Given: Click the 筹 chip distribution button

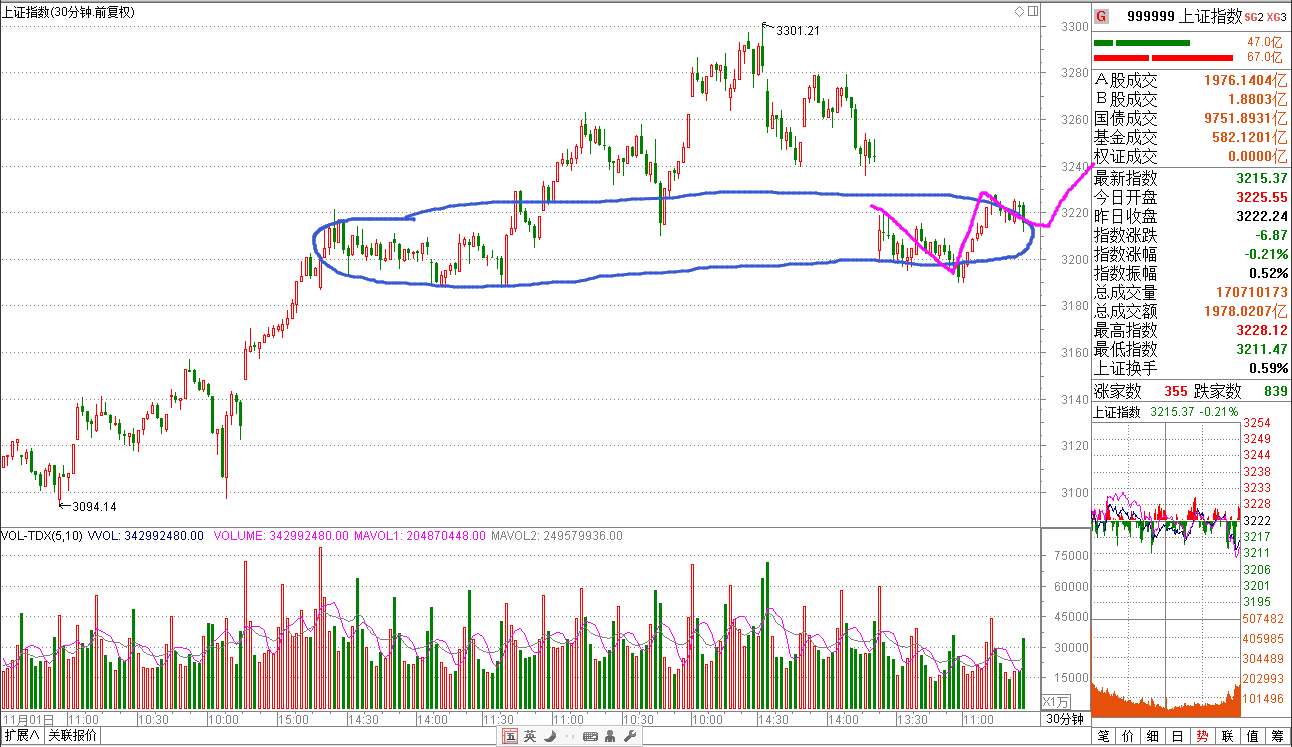Looking at the screenshot, I should point(1277,736).
